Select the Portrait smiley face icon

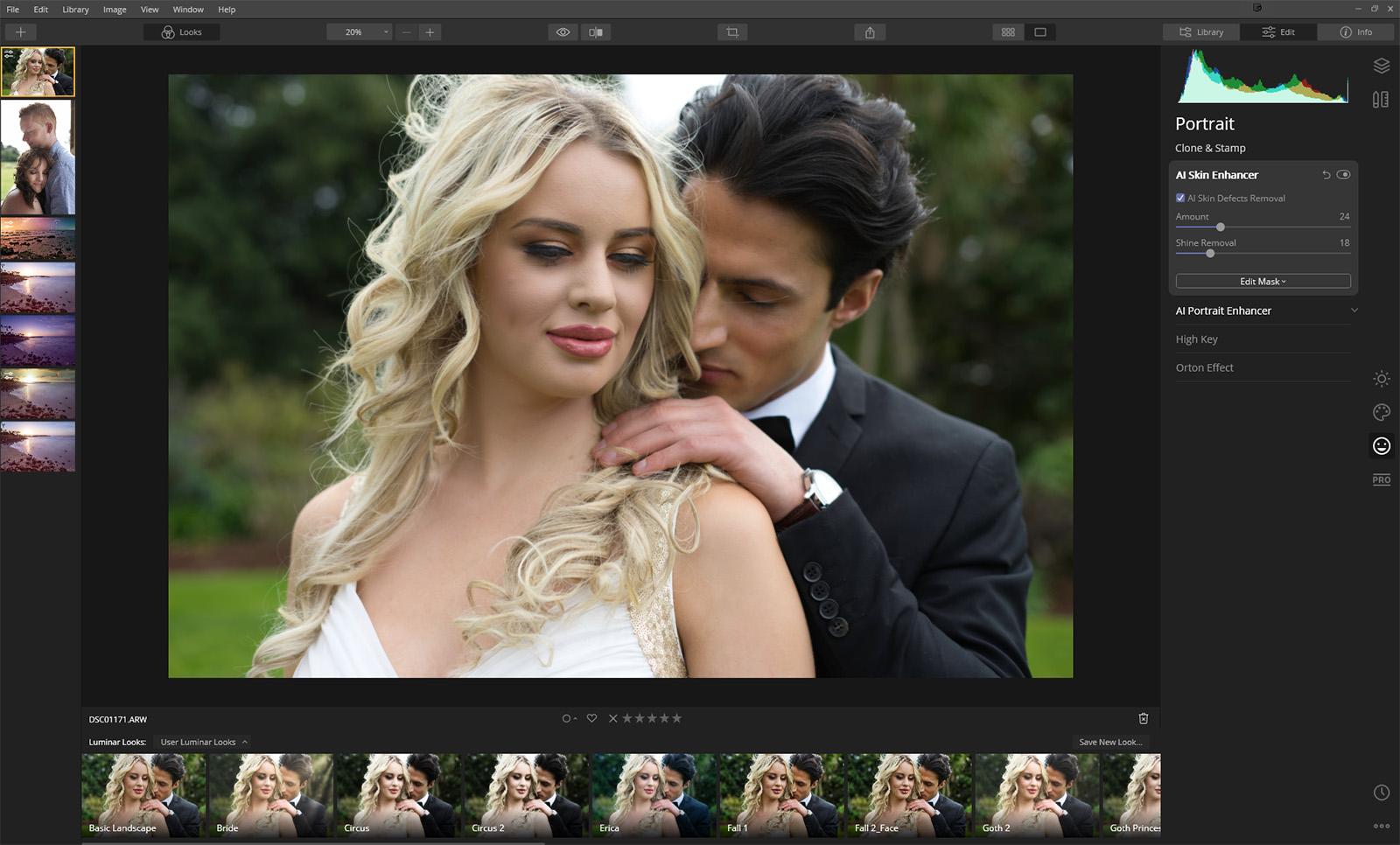[x=1381, y=446]
